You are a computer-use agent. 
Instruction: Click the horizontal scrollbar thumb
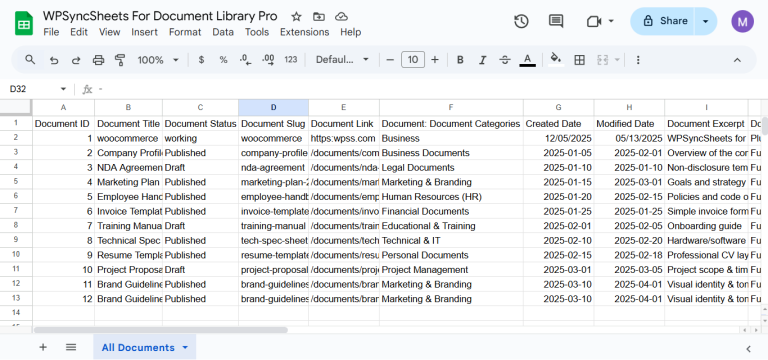pos(161,330)
